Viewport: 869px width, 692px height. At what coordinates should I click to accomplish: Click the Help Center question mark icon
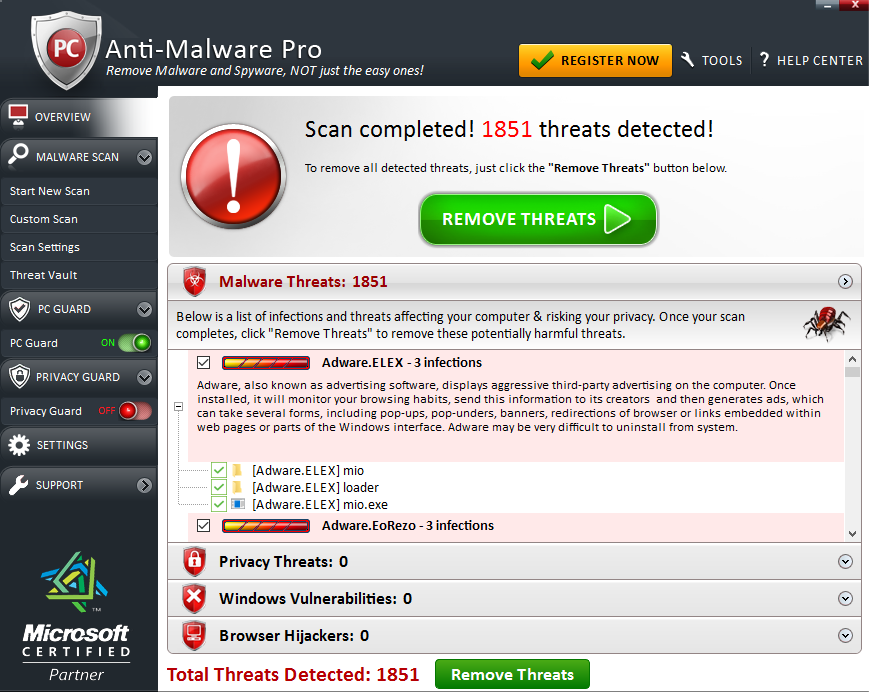pyautogui.click(x=764, y=60)
